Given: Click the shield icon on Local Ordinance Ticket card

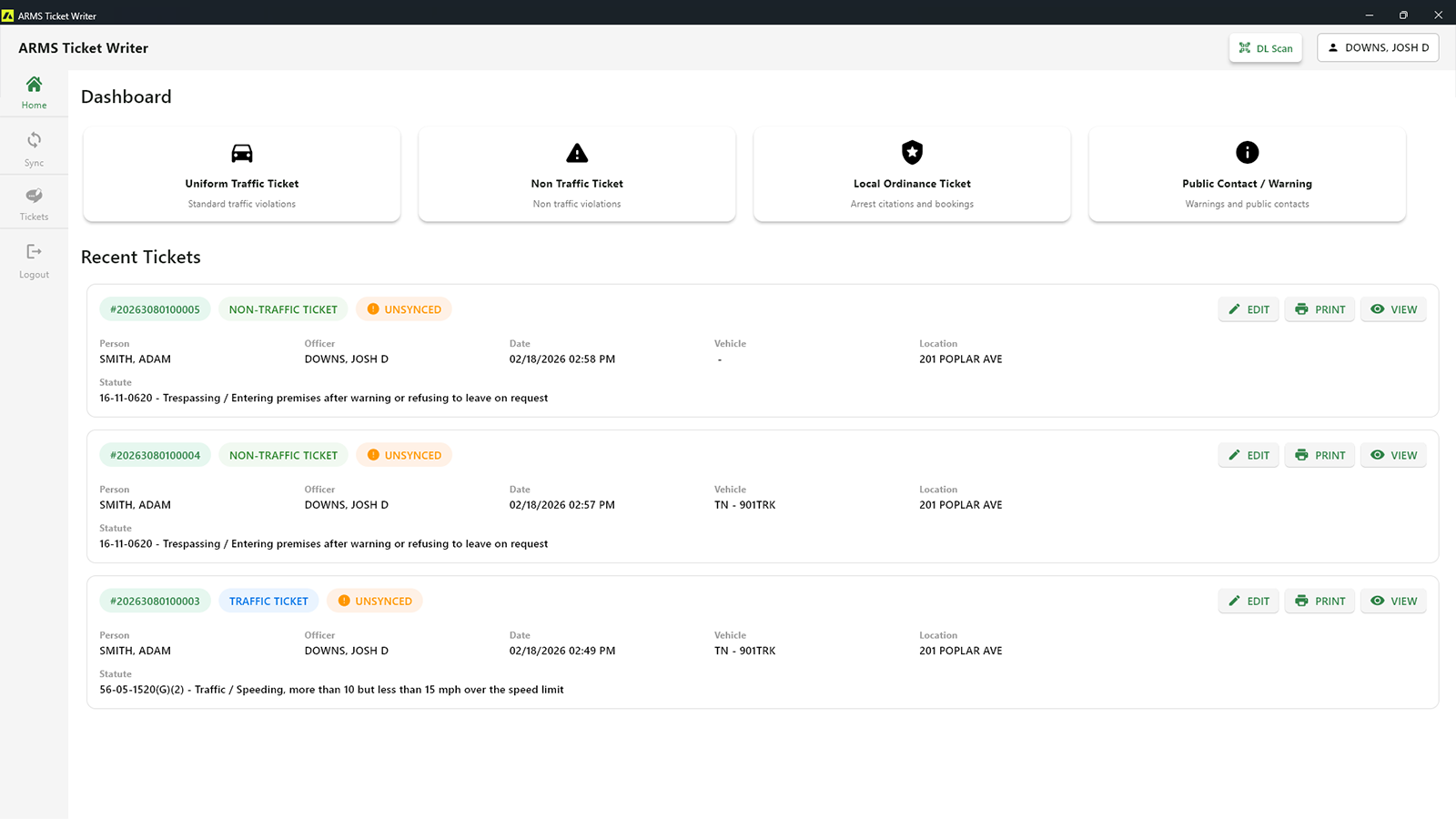Looking at the screenshot, I should pyautogui.click(x=911, y=152).
